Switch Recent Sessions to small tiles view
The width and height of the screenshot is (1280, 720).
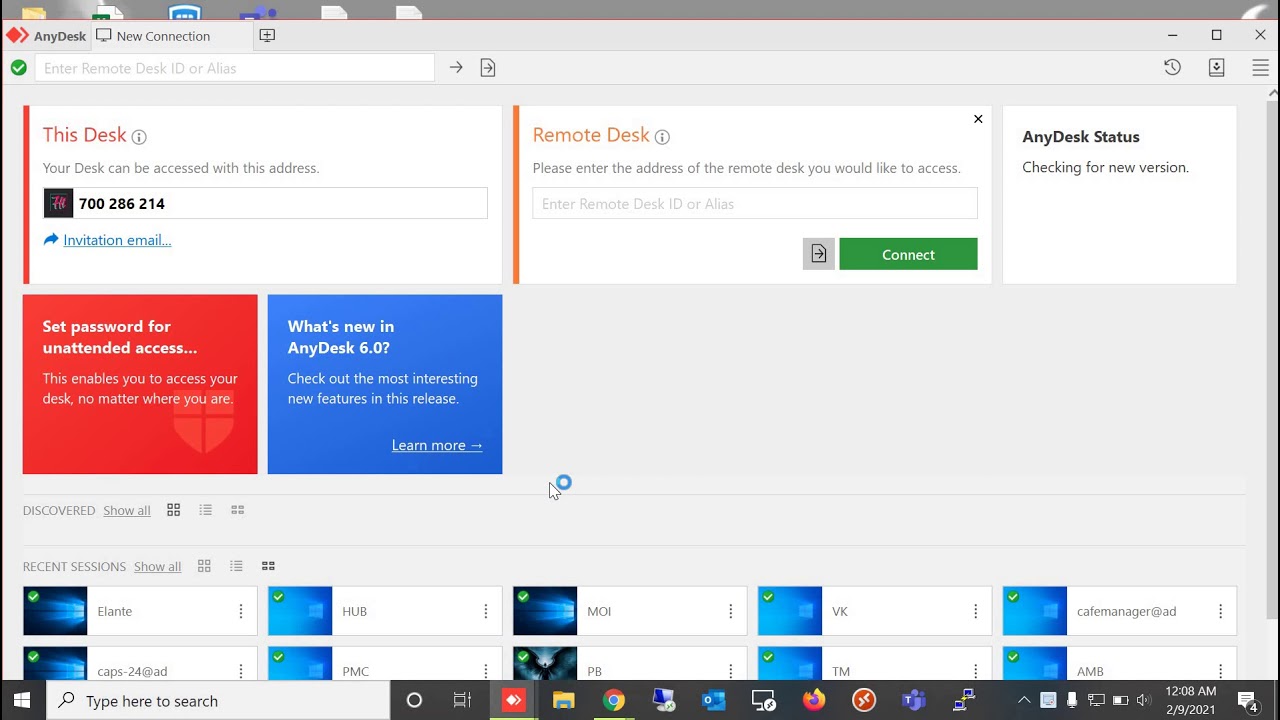tap(268, 566)
